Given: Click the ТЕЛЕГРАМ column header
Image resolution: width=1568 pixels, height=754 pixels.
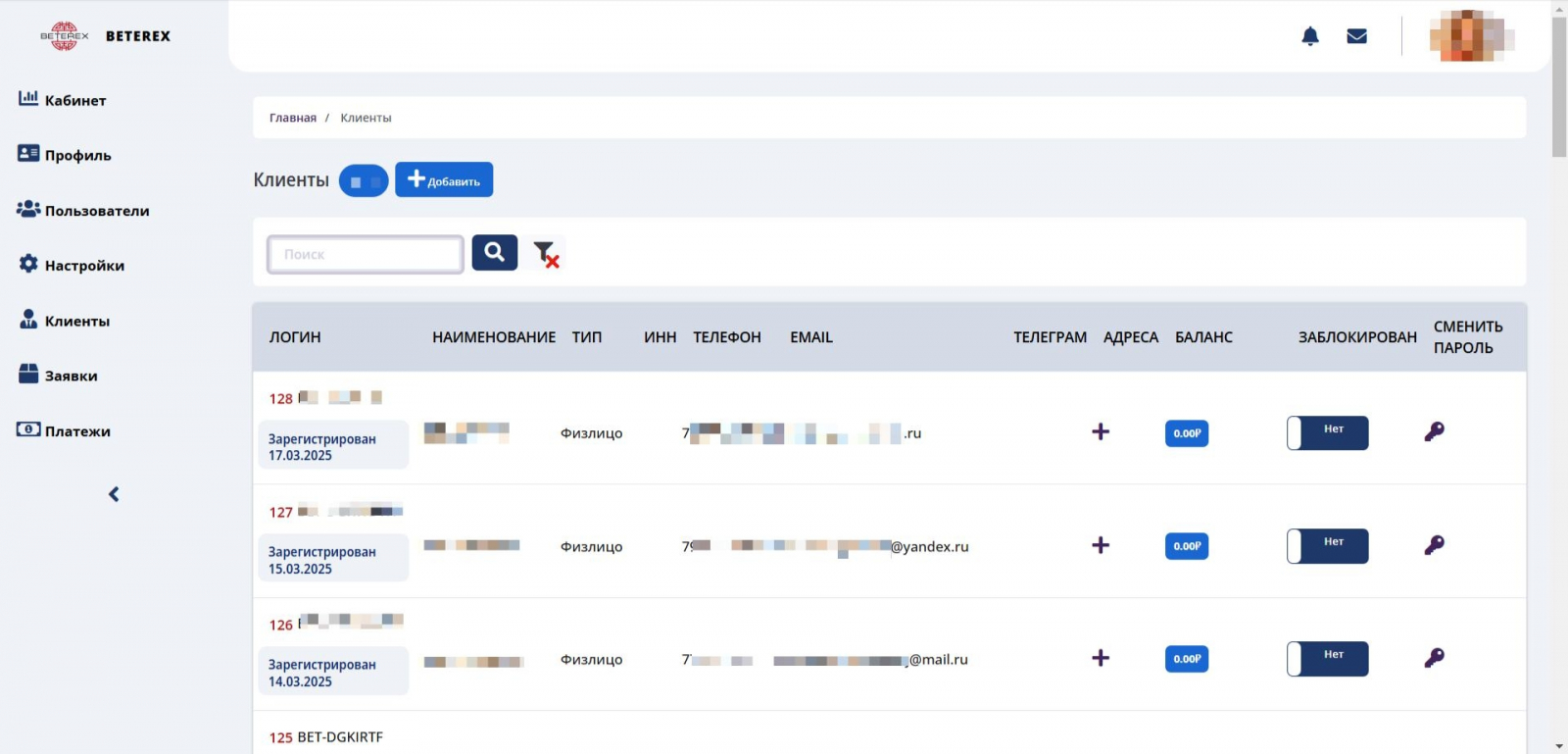Looking at the screenshot, I should (x=1051, y=337).
